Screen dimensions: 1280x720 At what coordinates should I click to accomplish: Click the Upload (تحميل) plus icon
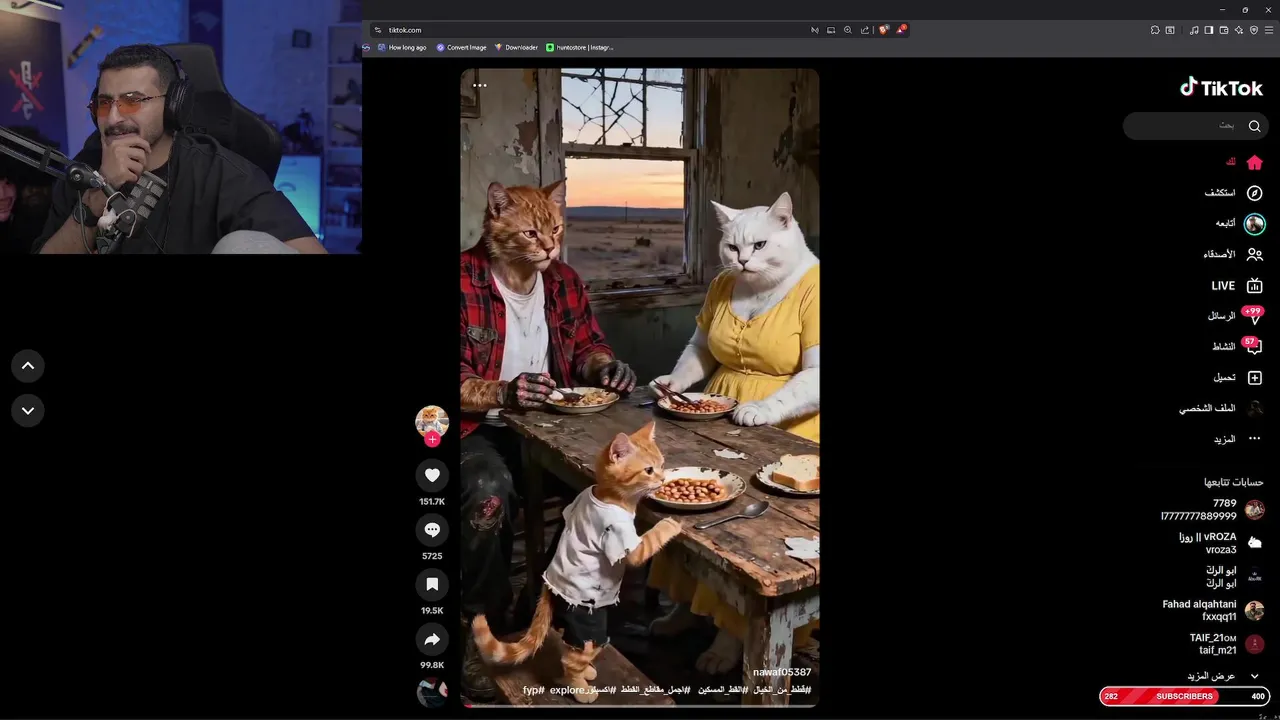tap(1254, 378)
